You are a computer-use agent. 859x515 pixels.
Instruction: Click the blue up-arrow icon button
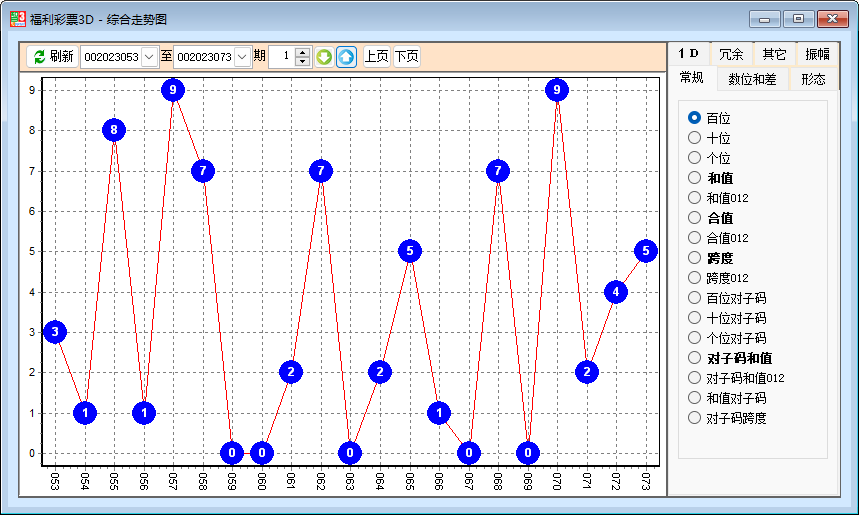[346, 57]
